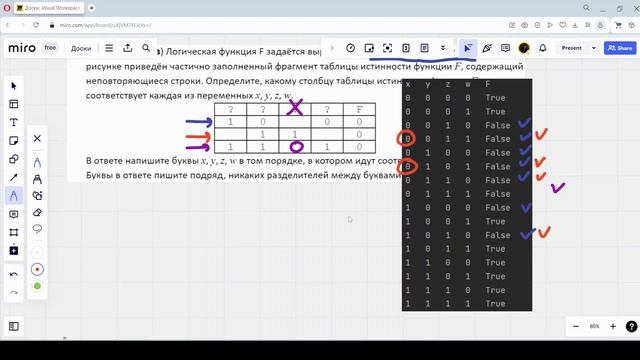The width and height of the screenshot is (640, 360).
Task: Open notifications bell
Action: (x=542, y=48)
